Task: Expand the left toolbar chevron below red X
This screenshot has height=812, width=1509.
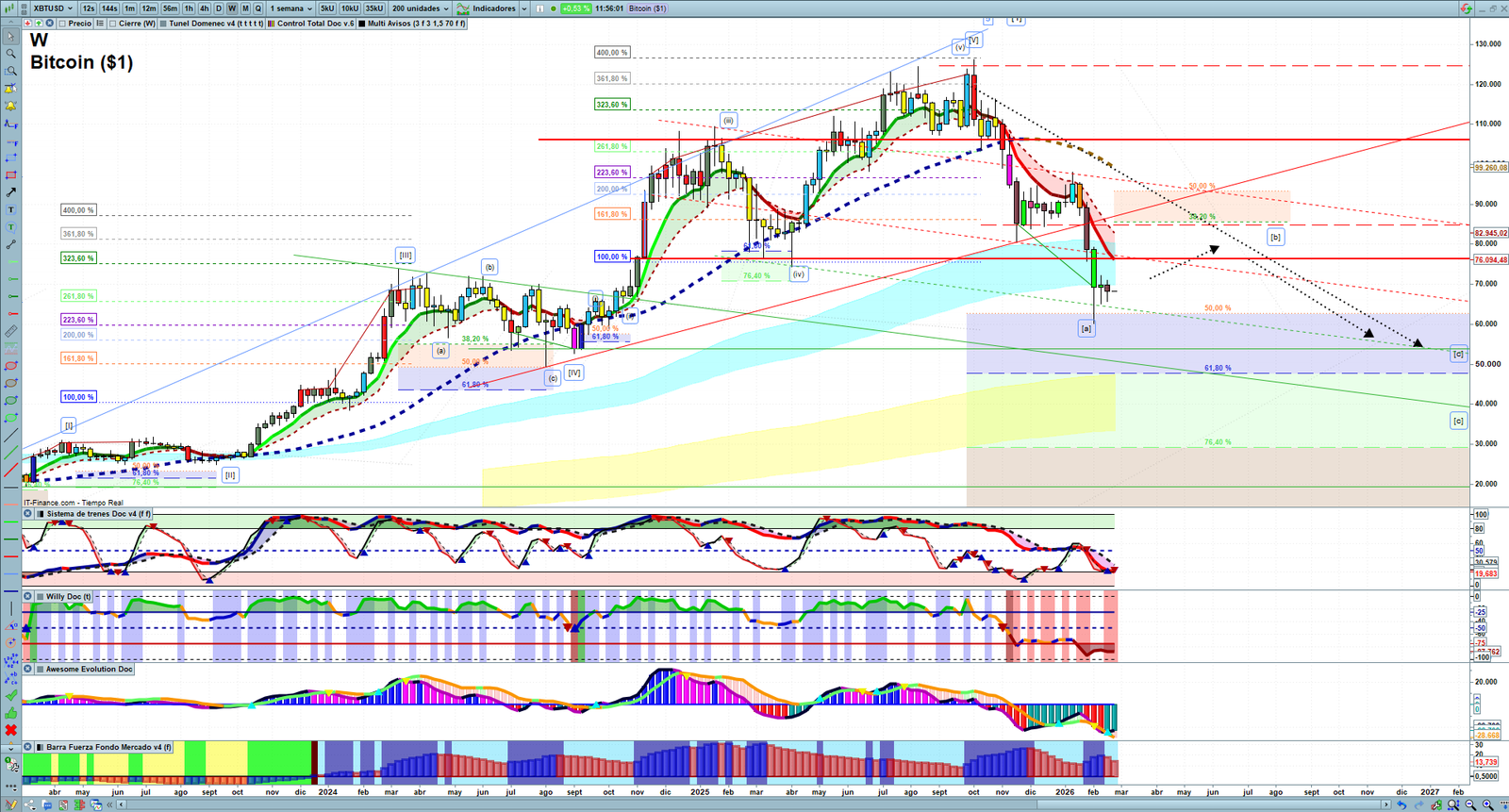Action: (x=11, y=747)
